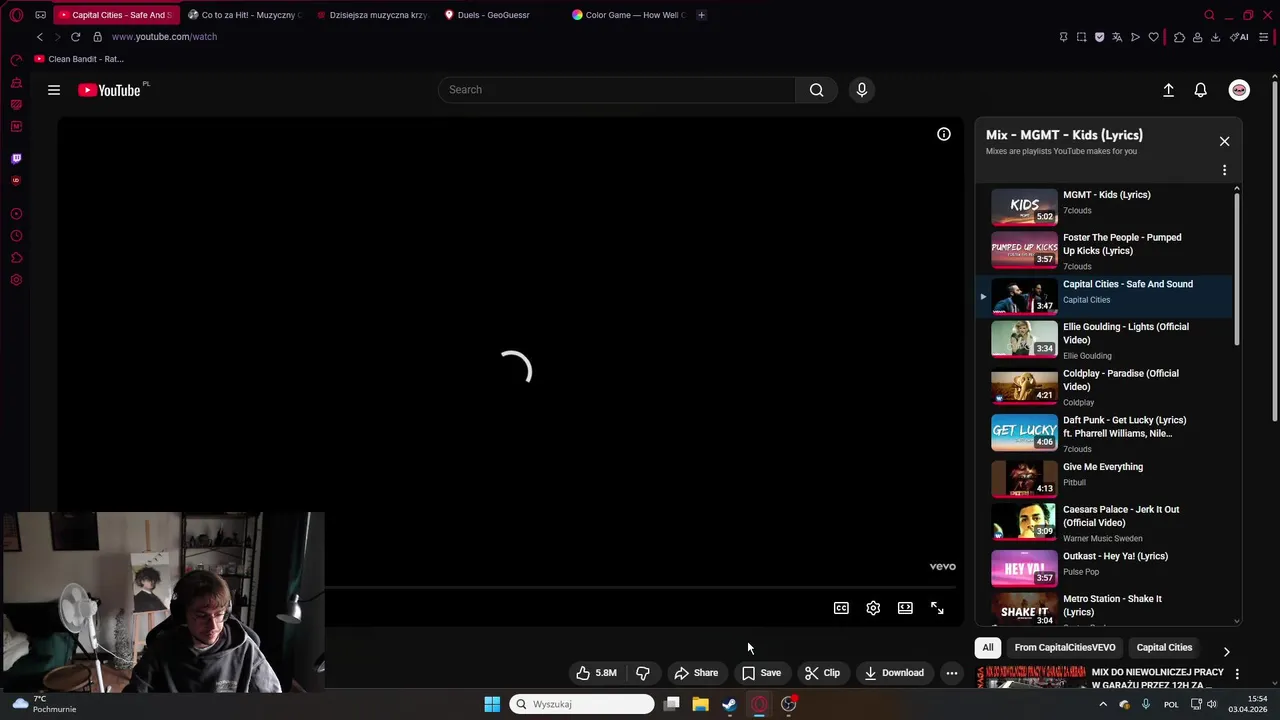Screen dimensions: 1280x720
Task: Open YouTube account avatar menu
Action: point(1239,90)
